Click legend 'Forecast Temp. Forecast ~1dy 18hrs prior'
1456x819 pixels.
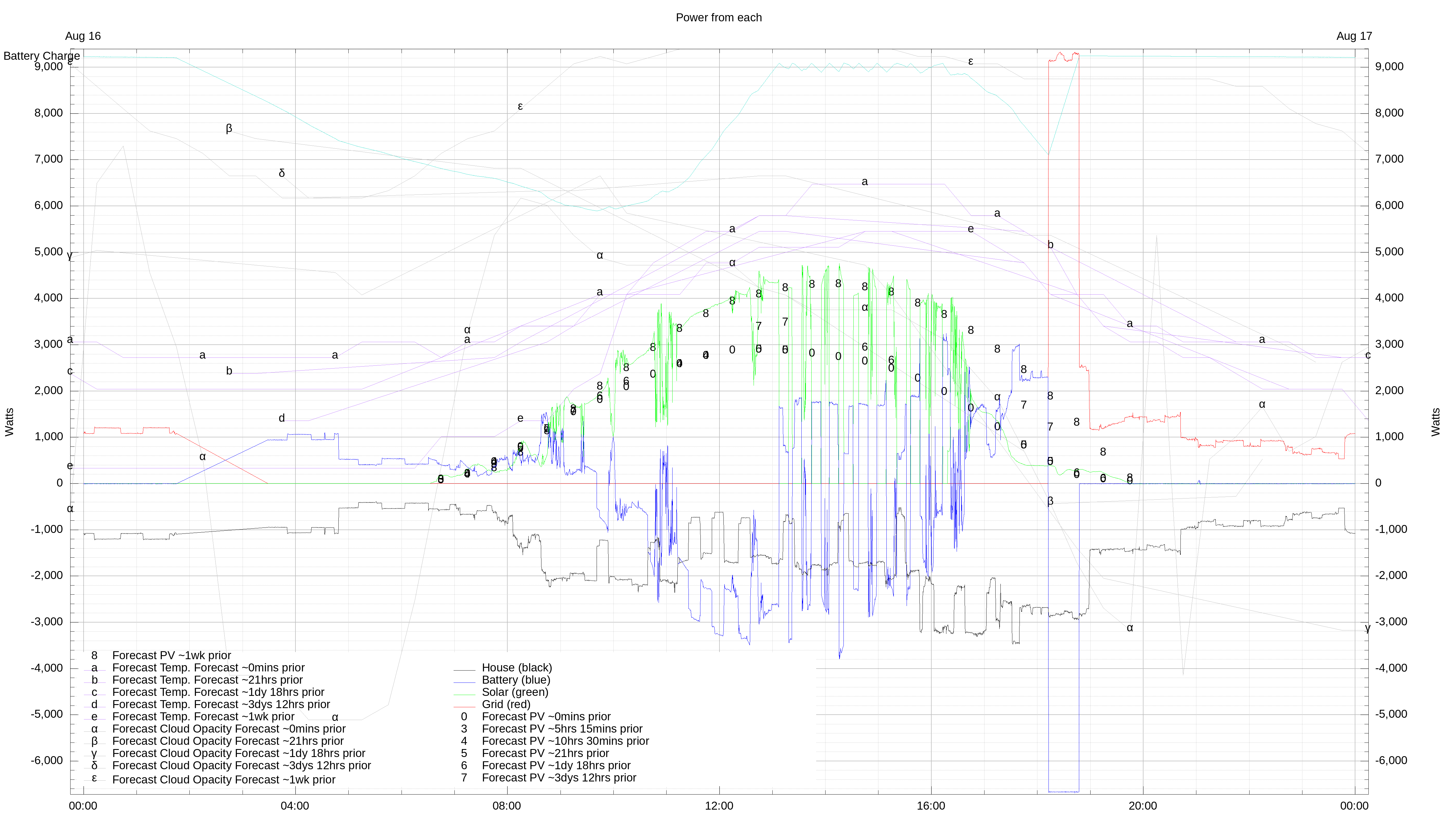(218, 692)
